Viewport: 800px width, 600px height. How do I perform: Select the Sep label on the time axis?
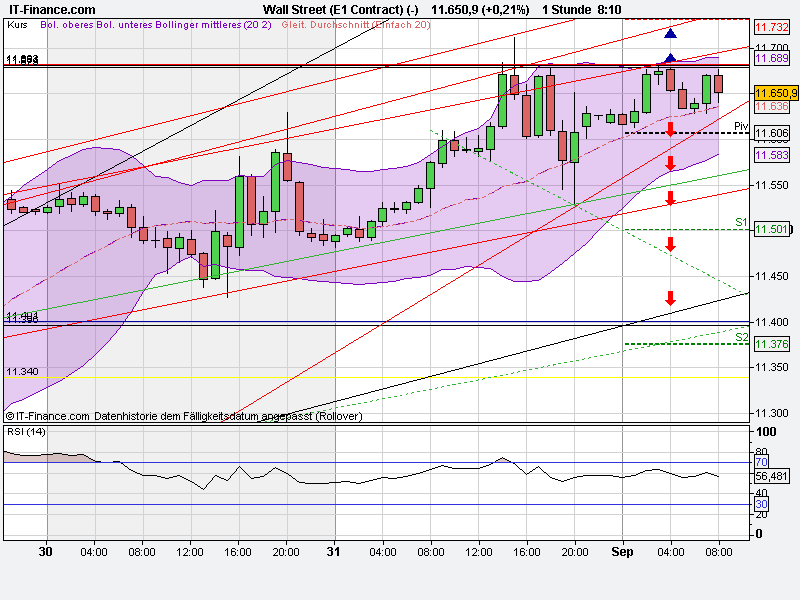tap(622, 550)
